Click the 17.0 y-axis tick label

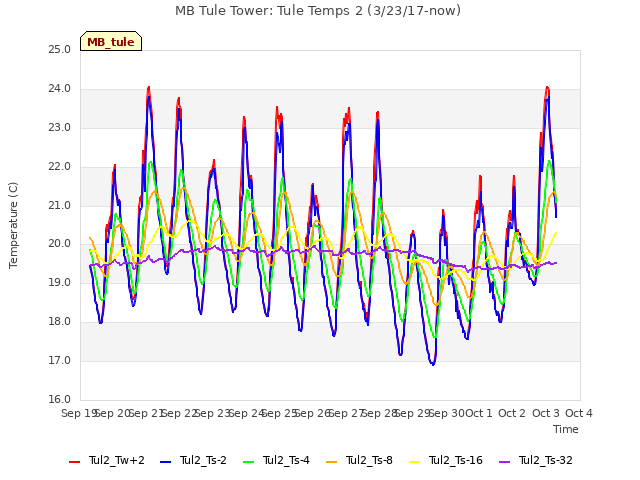click(60, 360)
